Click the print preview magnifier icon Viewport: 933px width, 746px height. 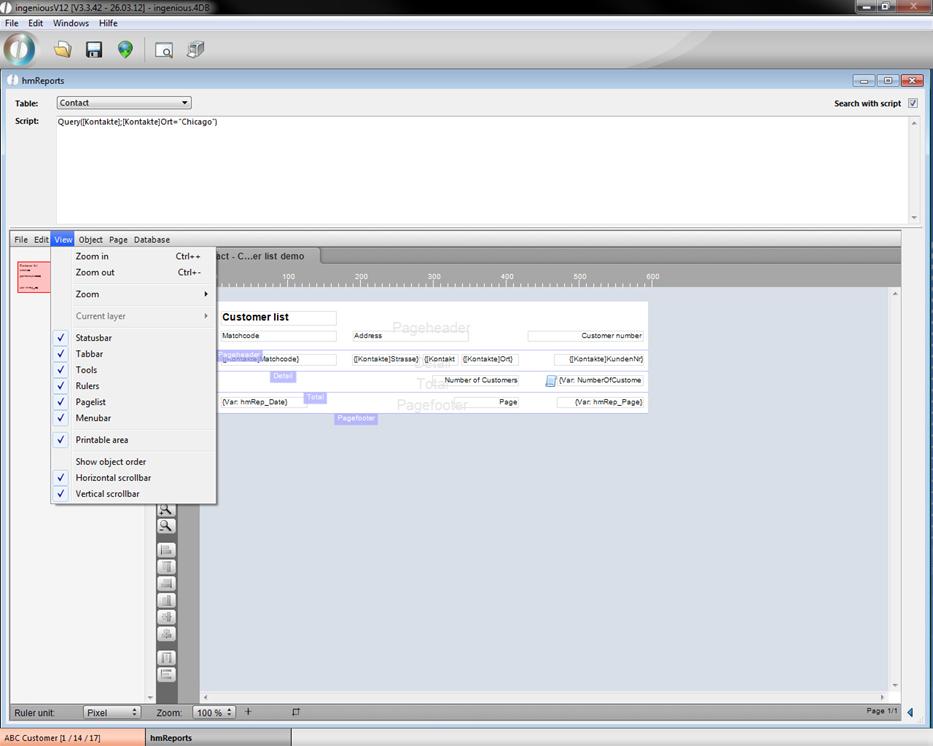tap(164, 49)
